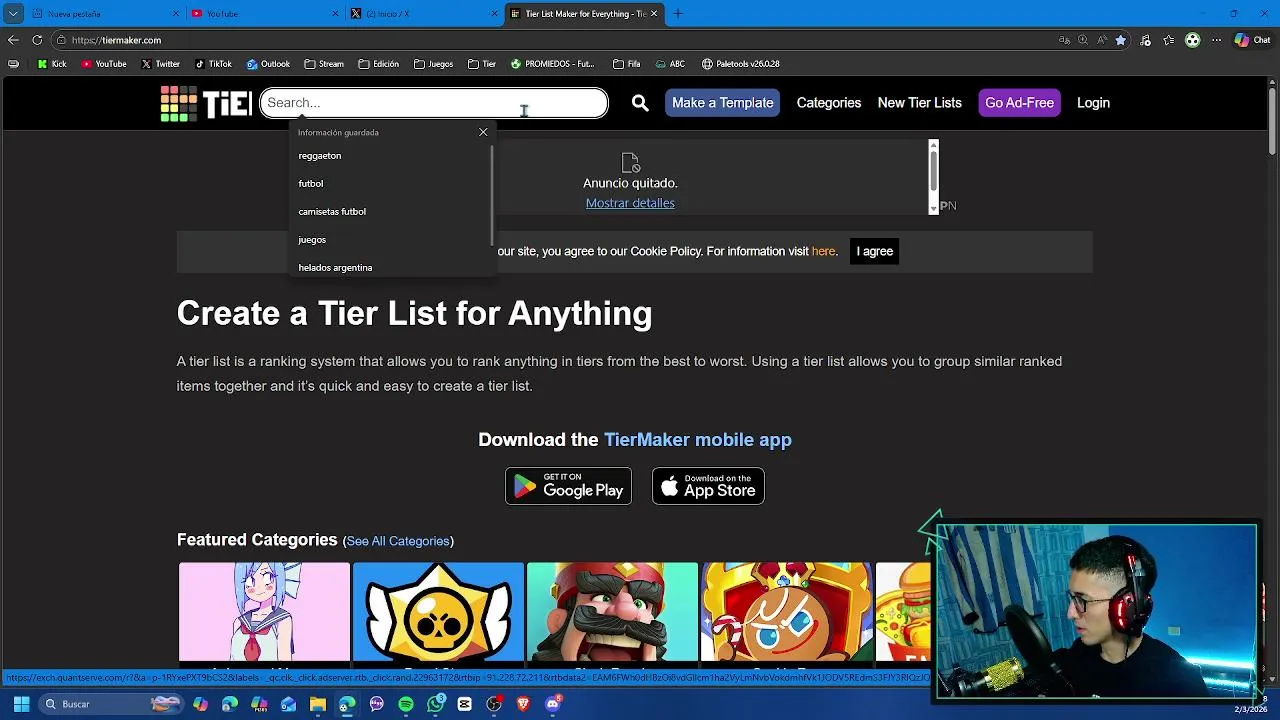The image size is (1280, 720).
Task: Open the PROMIEDOS bookmark
Action: [x=552, y=64]
